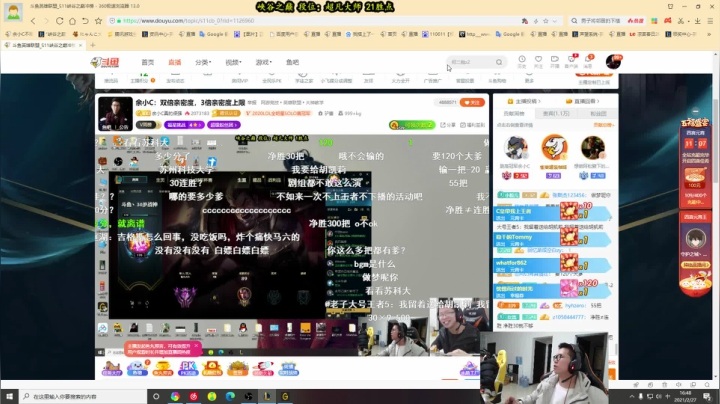Click the Windows taskbar search box

click(x=83, y=396)
